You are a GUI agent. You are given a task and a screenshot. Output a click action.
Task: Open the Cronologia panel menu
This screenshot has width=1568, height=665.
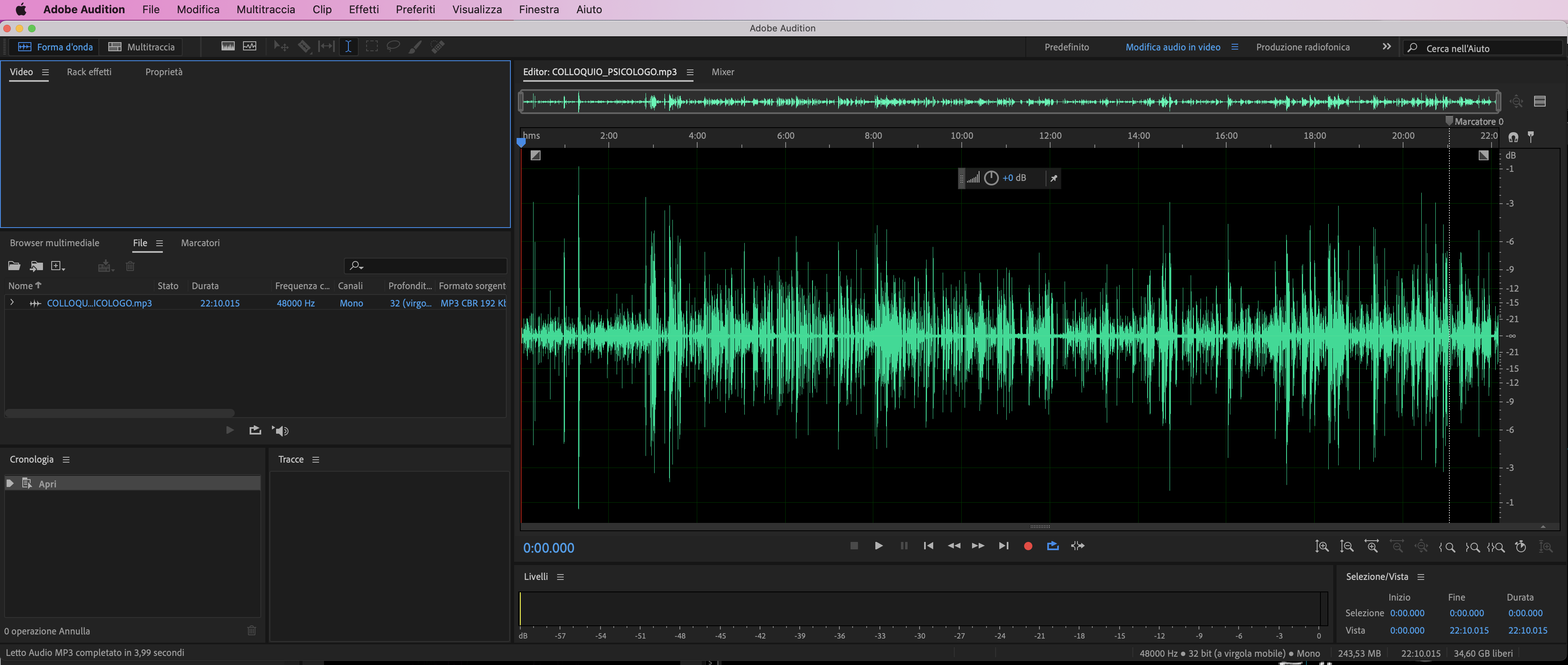click(x=67, y=460)
